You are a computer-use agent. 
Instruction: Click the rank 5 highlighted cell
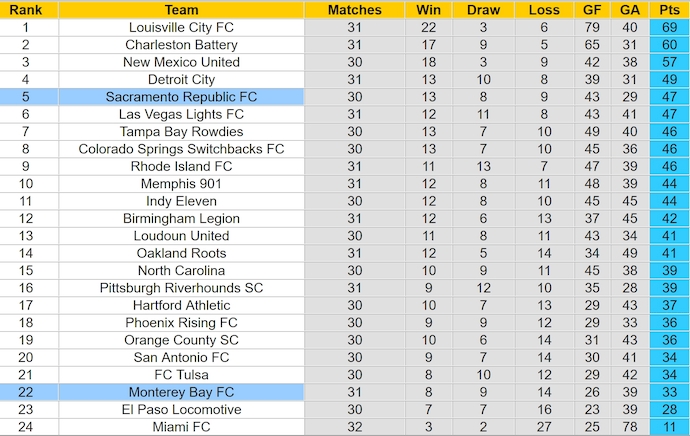25,97
